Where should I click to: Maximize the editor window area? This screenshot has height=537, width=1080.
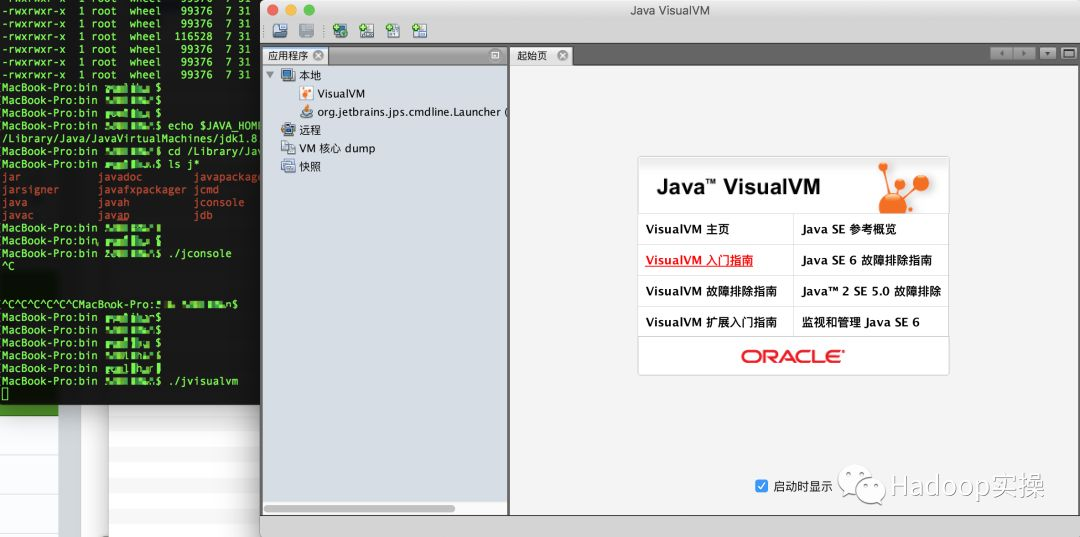1068,54
